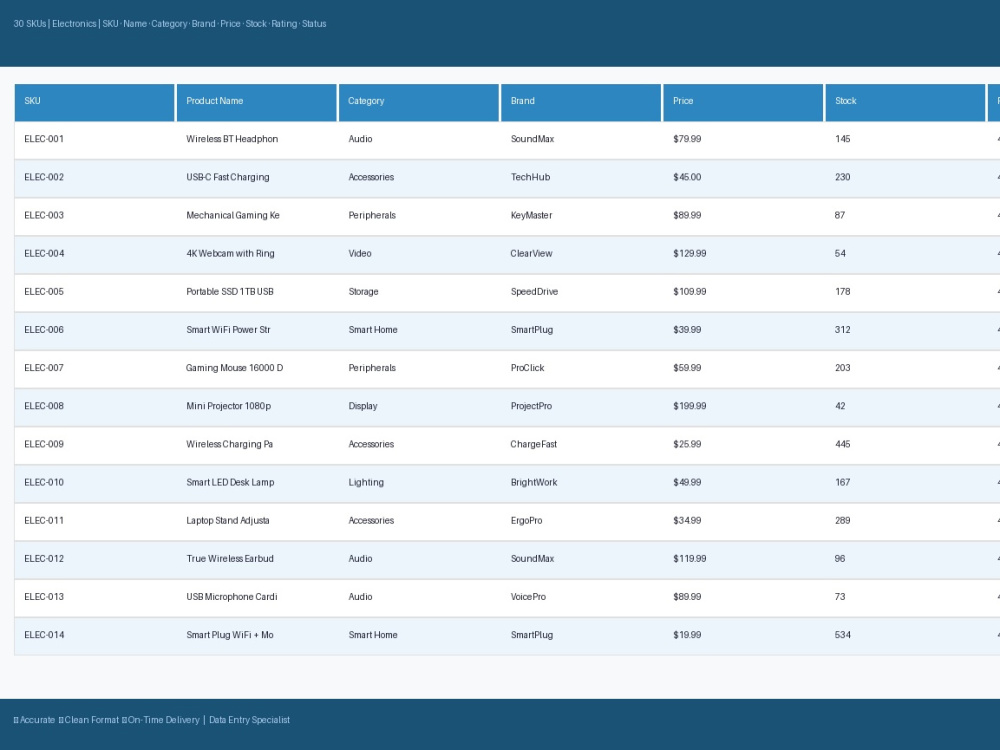Select SKU cell ELEC-006
Image resolution: width=1000 pixels, height=750 pixels.
tap(94, 331)
